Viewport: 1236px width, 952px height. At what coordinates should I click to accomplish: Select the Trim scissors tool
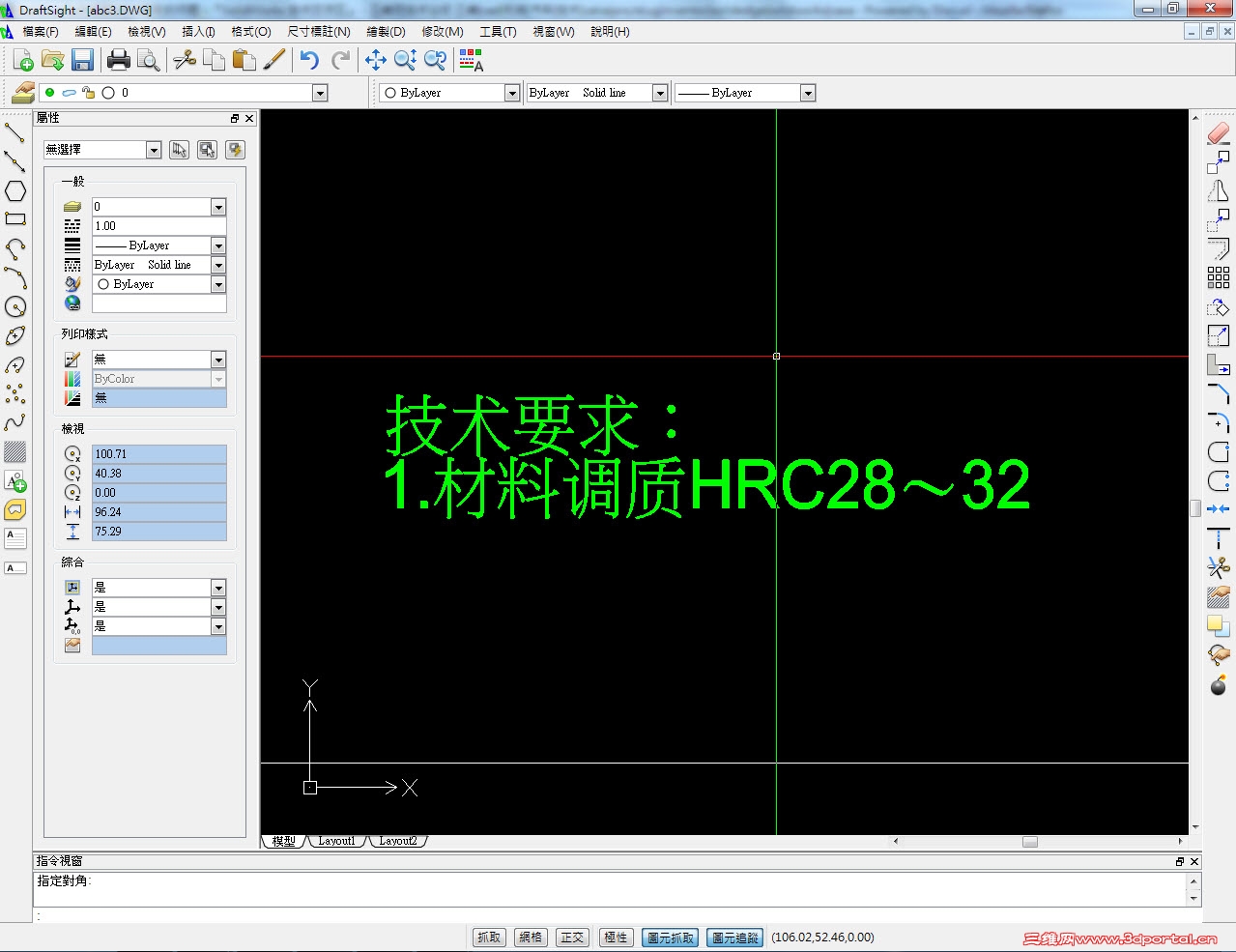click(x=1218, y=567)
